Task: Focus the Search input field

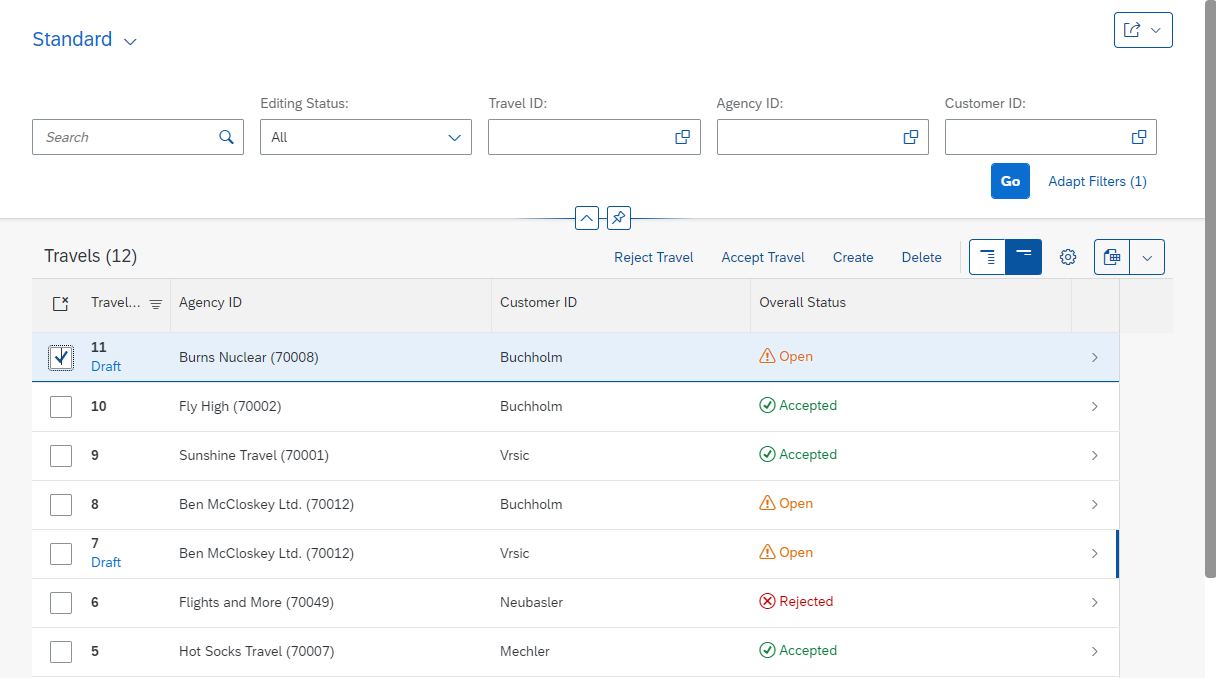Action: coord(138,137)
